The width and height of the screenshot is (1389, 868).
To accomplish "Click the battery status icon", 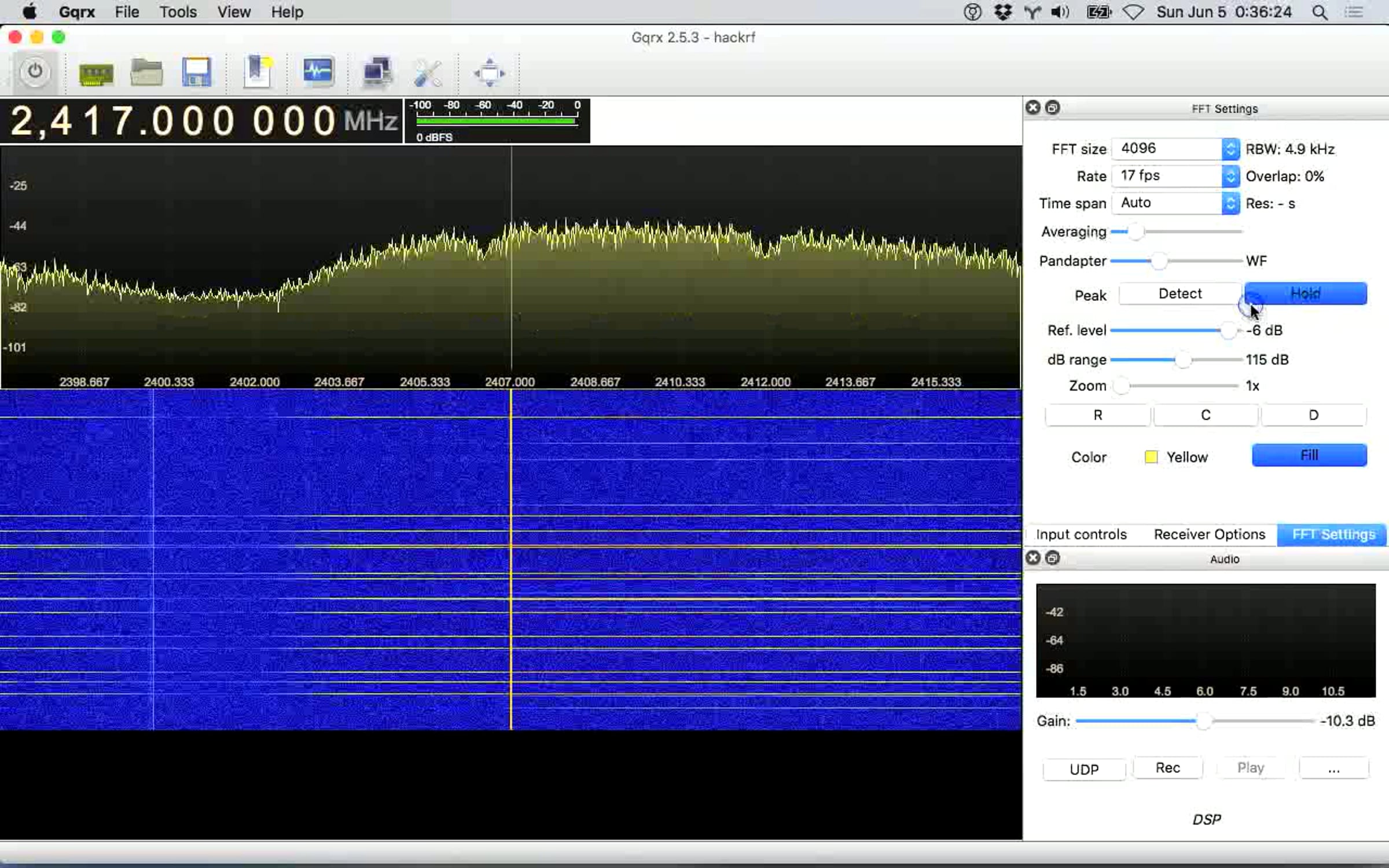I will tap(1099, 12).
